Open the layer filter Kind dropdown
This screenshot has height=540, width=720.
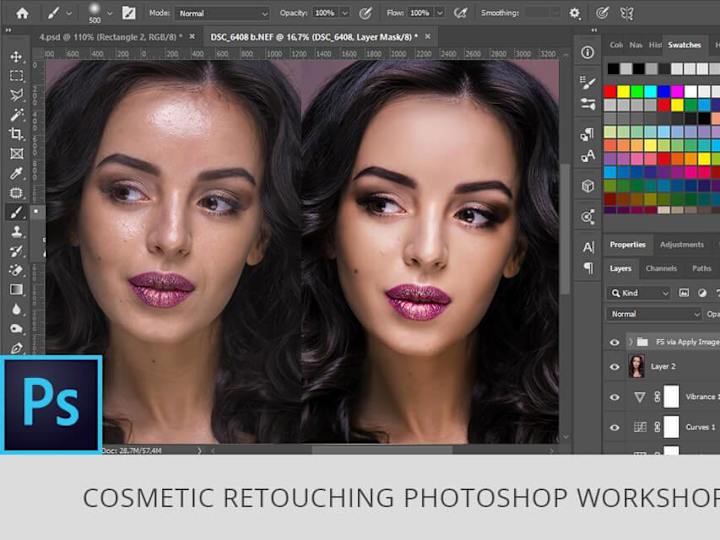pyautogui.click(x=639, y=293)
